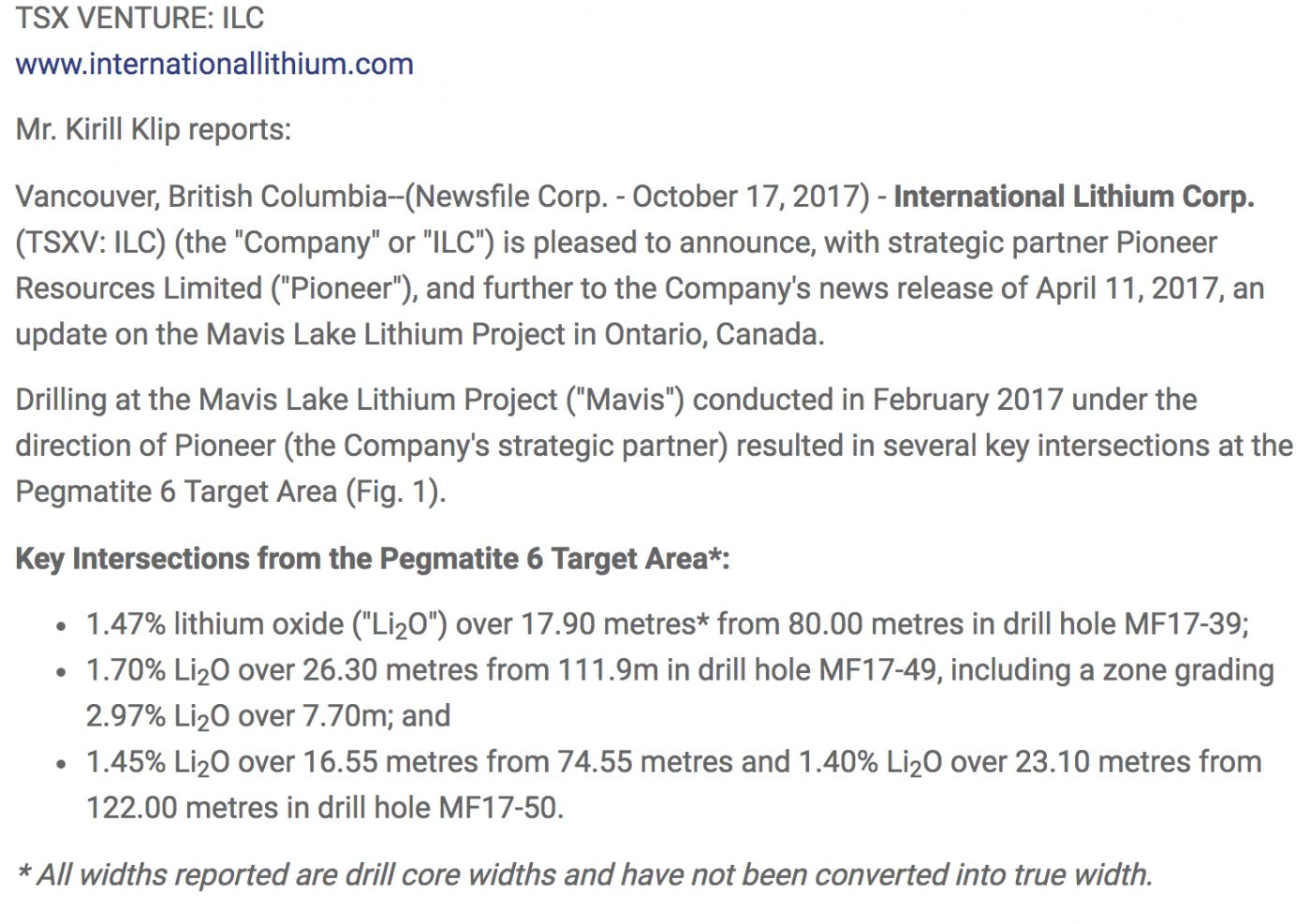The width and height of the screenshot is (1311, 924).
Task: Click the bold International Lithium Corp. name
Action: (1074, 197)
